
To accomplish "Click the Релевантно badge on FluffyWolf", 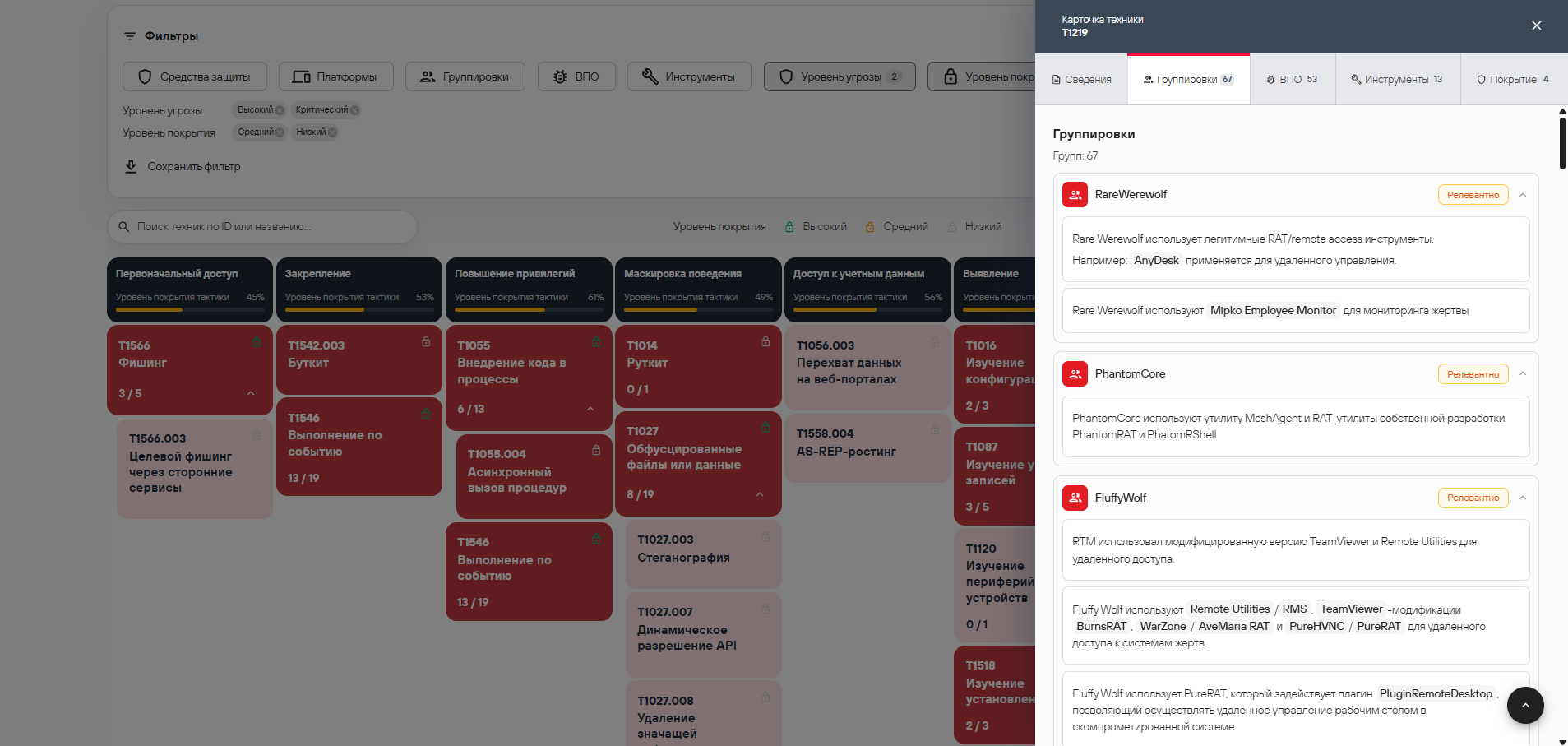I will coord(1473,498).
